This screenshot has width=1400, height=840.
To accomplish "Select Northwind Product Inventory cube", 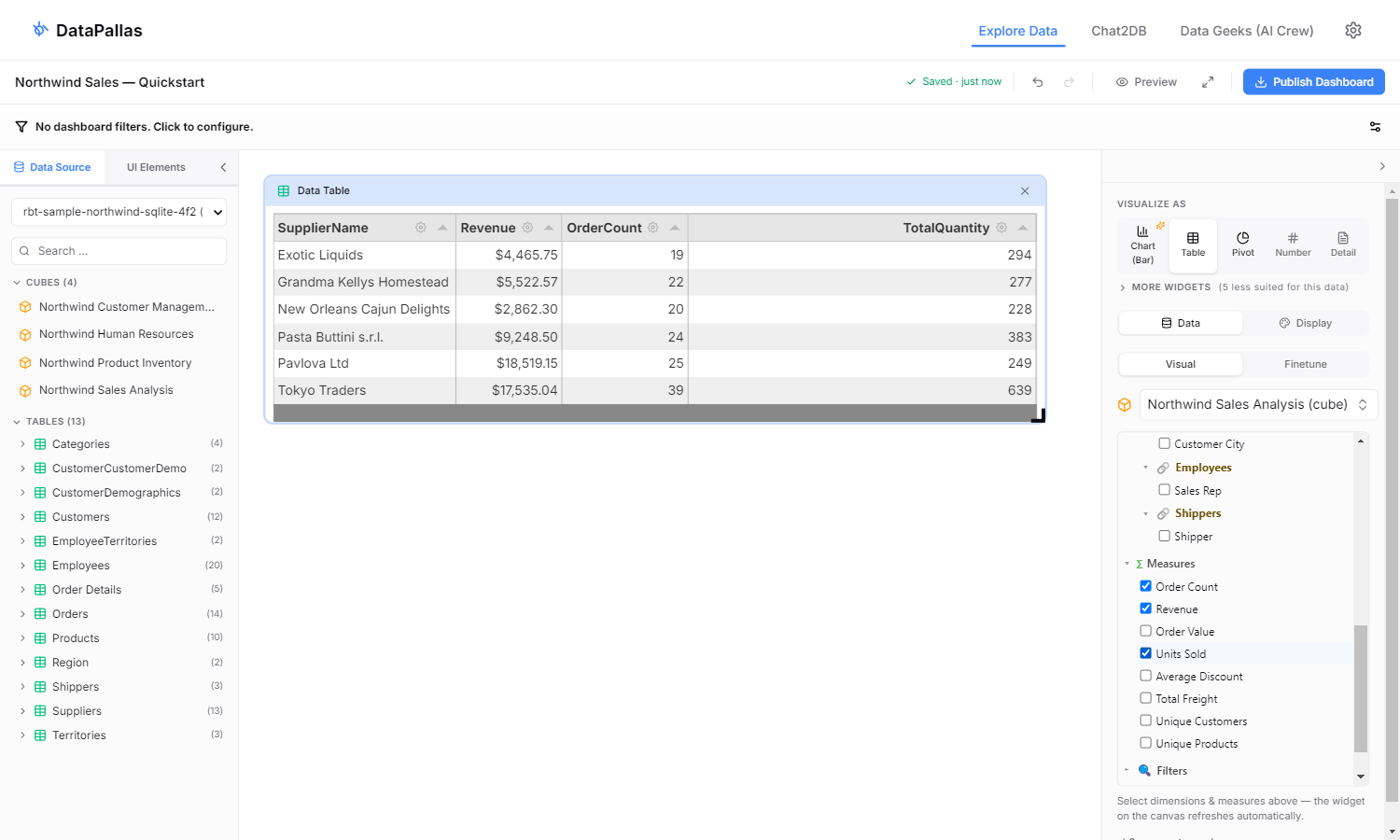I will click(115, 363).
